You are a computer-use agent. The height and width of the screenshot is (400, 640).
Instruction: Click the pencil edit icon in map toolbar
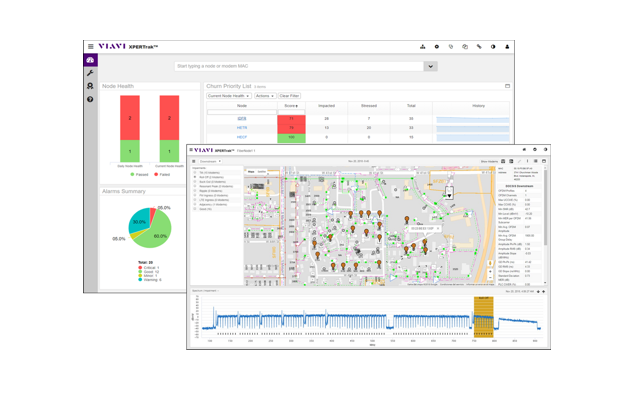tap(520, 161)
